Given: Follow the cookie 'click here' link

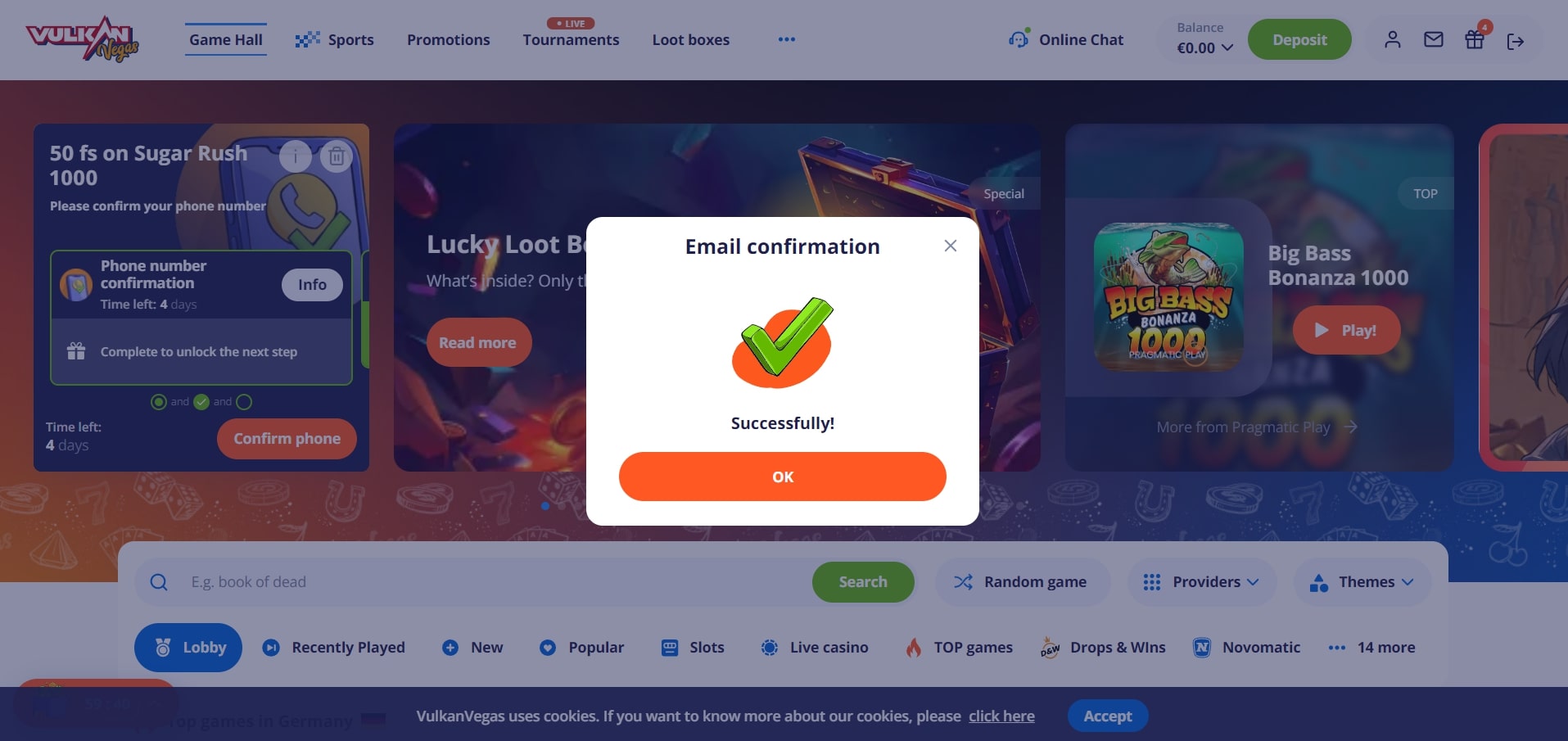Looking at the screenshot, I should click(x=1001, y=716).
